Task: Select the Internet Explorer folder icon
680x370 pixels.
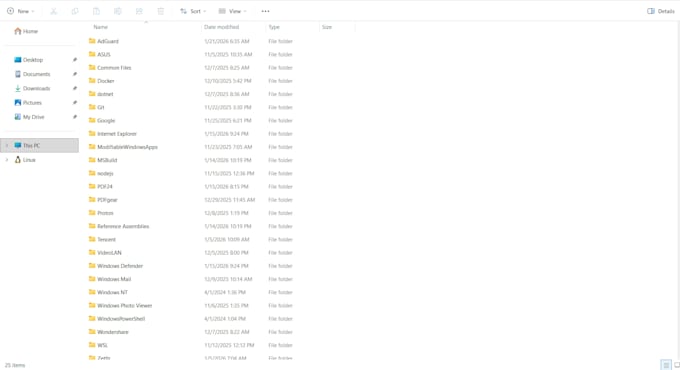Action: (x=92, y=134)
